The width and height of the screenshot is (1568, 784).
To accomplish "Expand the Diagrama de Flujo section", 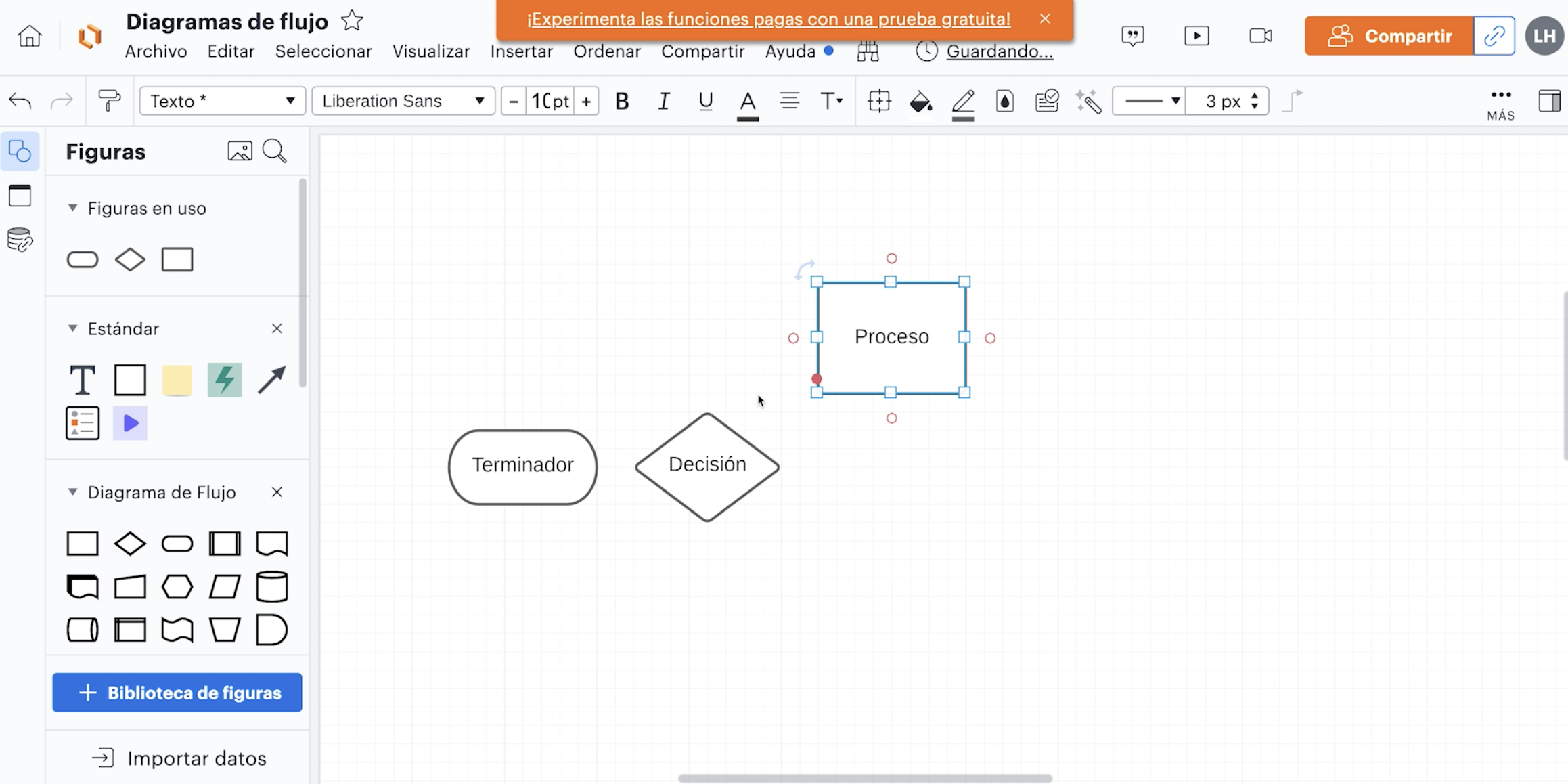I will (x=72, y=491).
